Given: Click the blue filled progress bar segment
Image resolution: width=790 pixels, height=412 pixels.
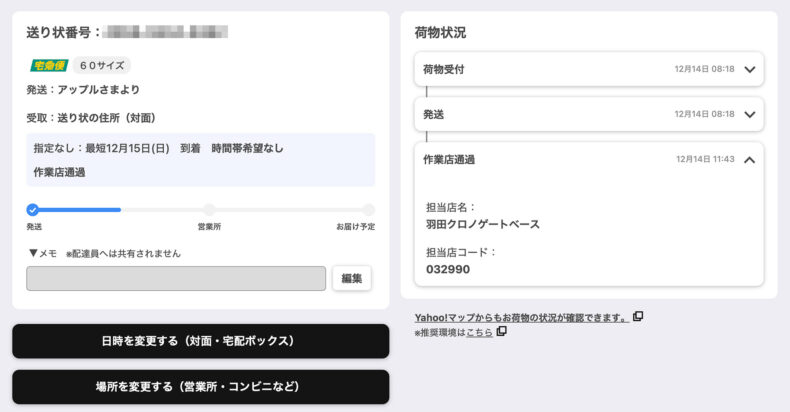Looking at the screenshot, I should (x=80, y=210).
